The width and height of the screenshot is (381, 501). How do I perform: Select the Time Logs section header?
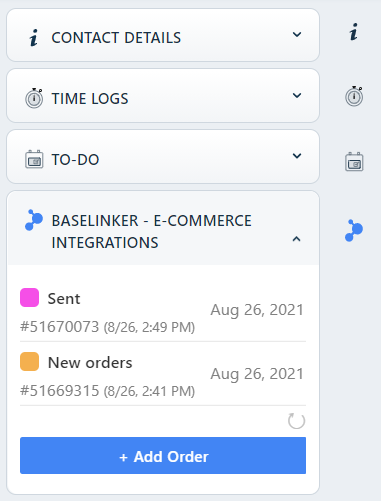coord(163,96)
